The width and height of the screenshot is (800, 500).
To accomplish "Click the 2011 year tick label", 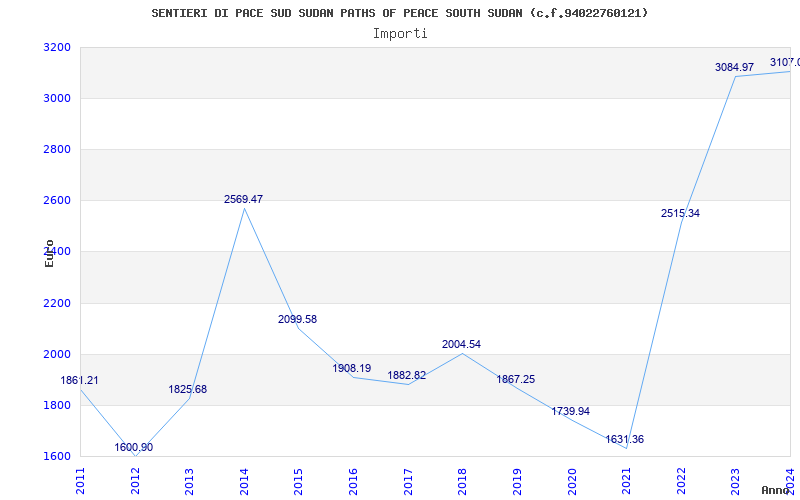I will tap(81, 480).
